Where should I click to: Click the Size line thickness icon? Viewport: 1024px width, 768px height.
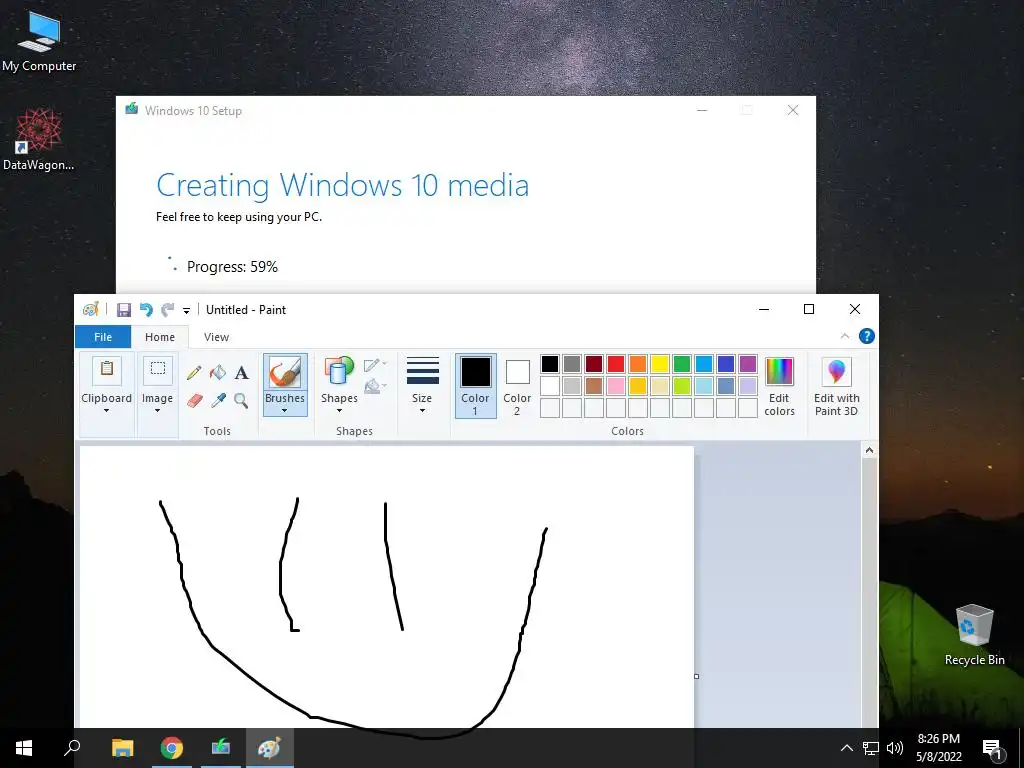(x=423, y=371)
